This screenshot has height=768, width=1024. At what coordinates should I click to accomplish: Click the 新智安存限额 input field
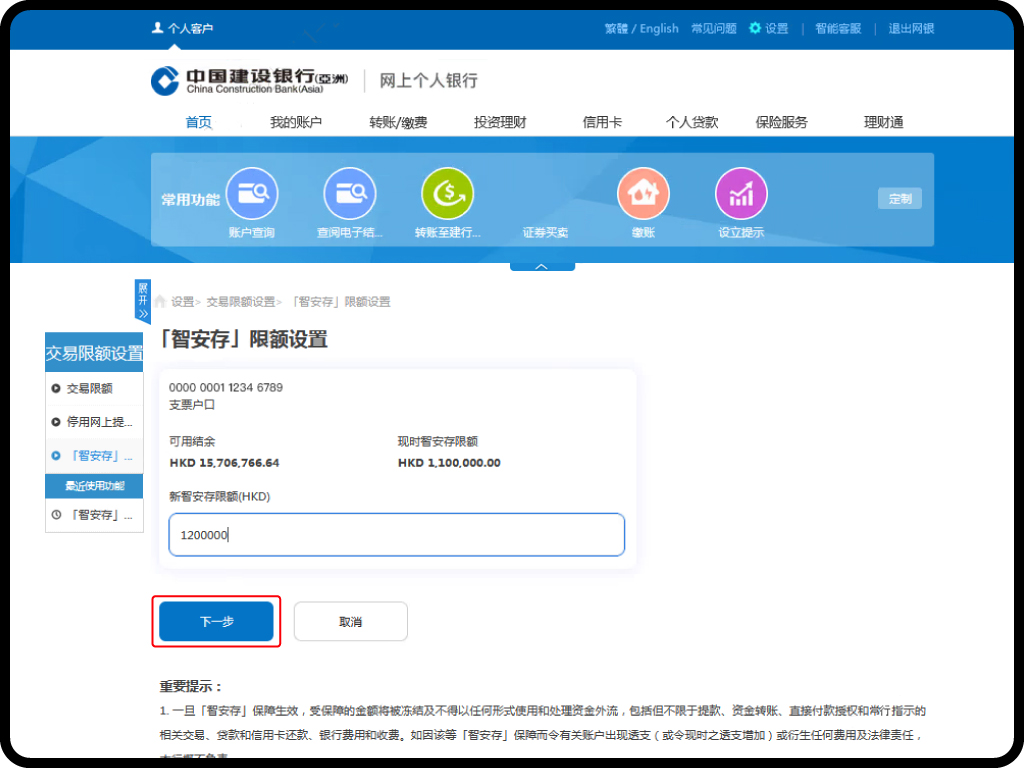click(x=397, y=535)
